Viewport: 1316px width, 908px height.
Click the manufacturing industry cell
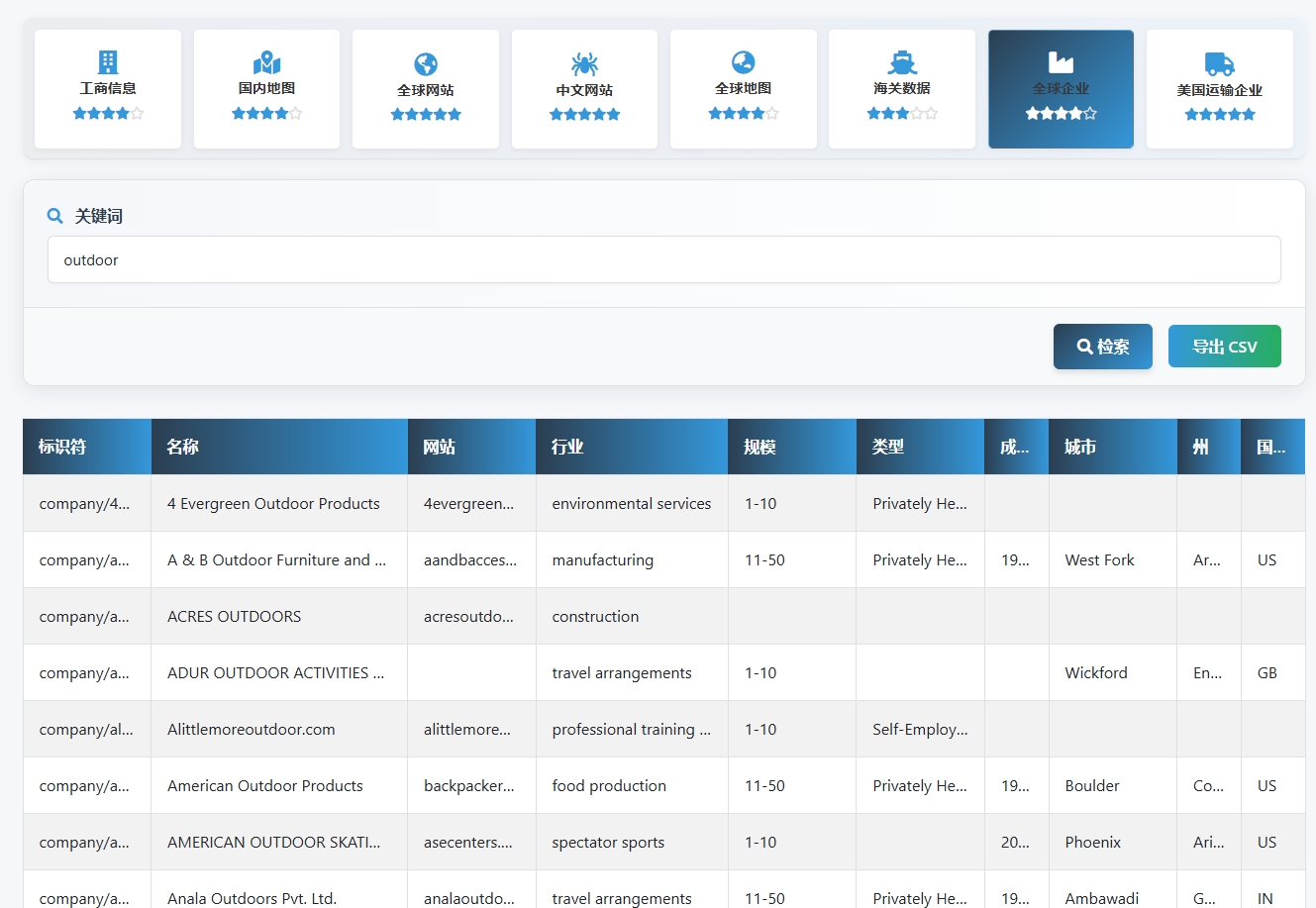632,559
